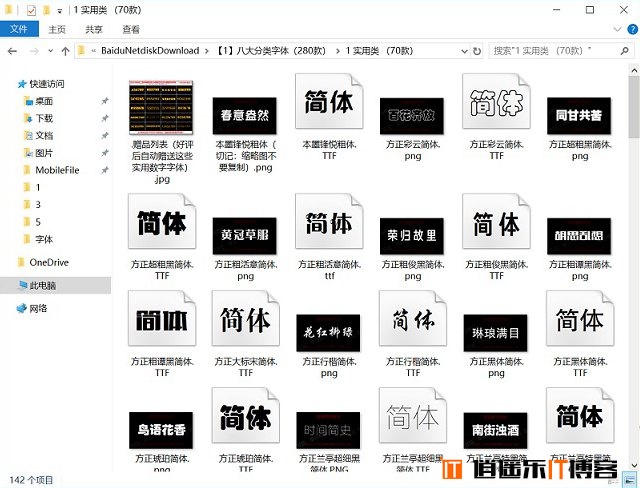640x488 pixels.
Task: Click the back navigation arrow
Action: (12, 51)
